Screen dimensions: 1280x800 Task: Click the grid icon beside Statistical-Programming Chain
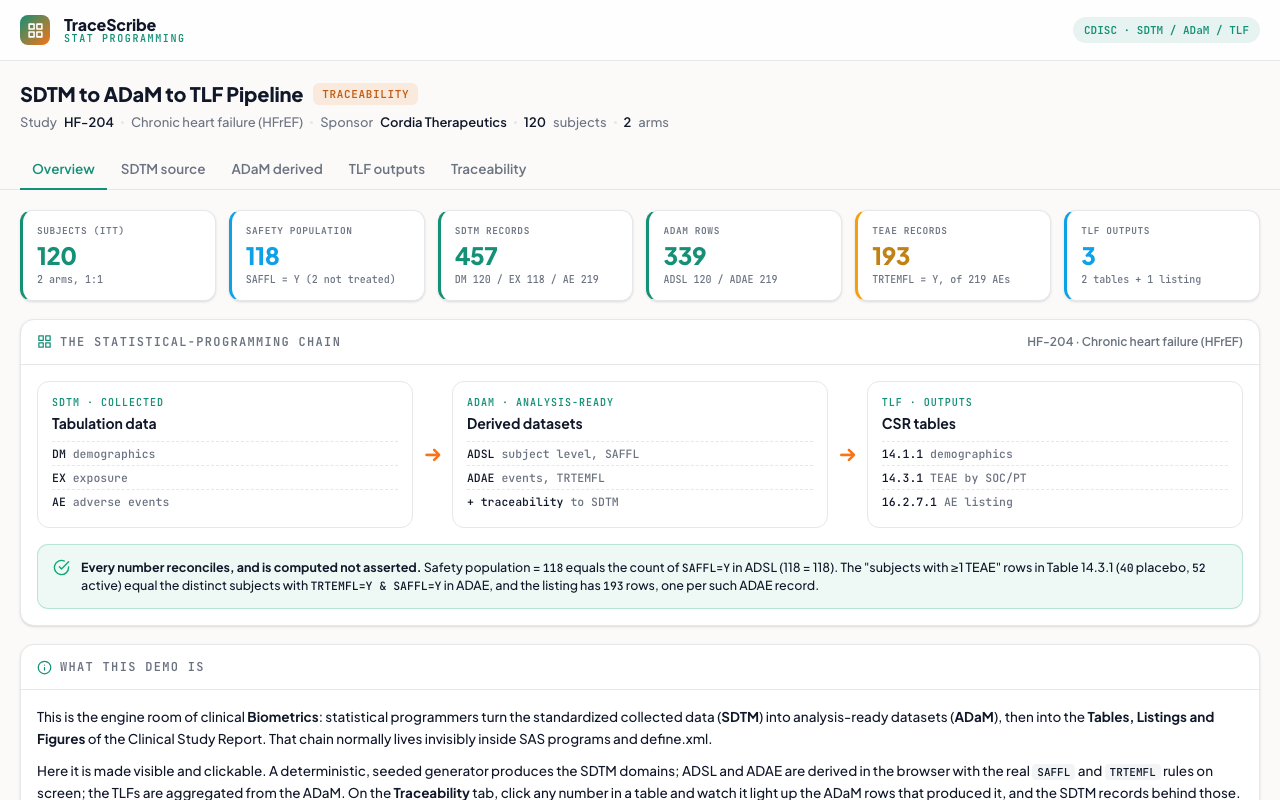pyautogui.click(x=44, y=342)
